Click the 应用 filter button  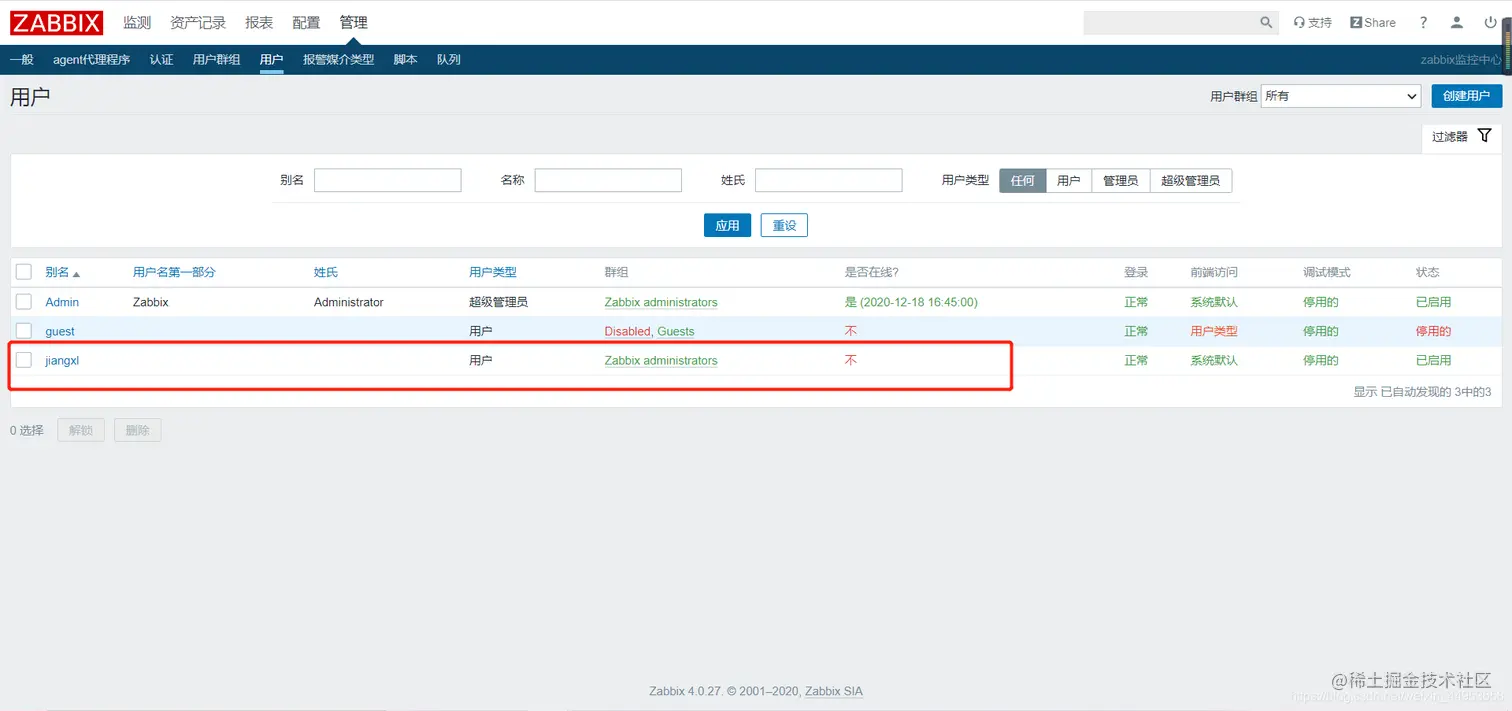pos(727,226)
